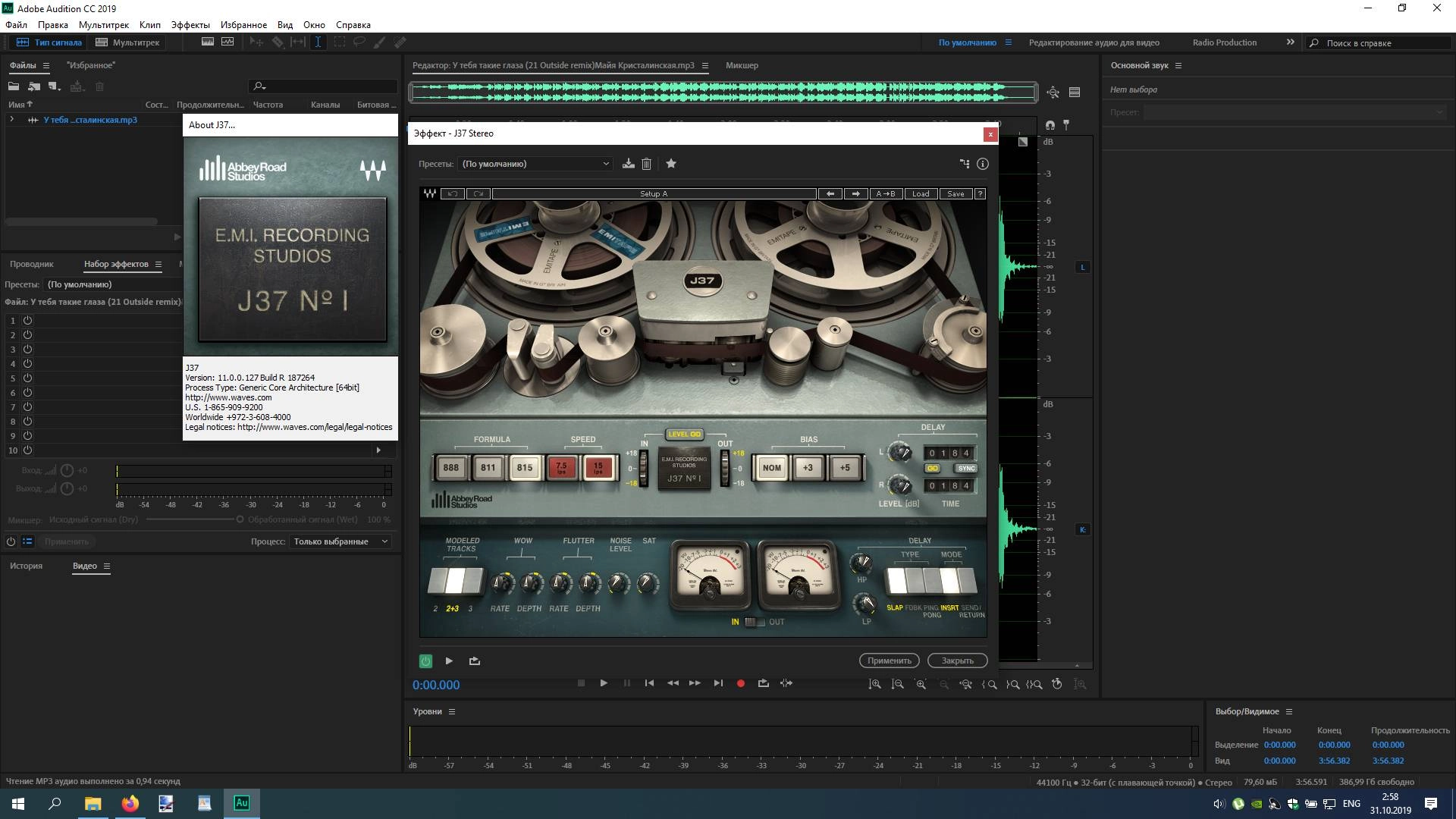1456x819 pixels.
Task: Open the Эффекты menu
Action: [x=190, y=25]
